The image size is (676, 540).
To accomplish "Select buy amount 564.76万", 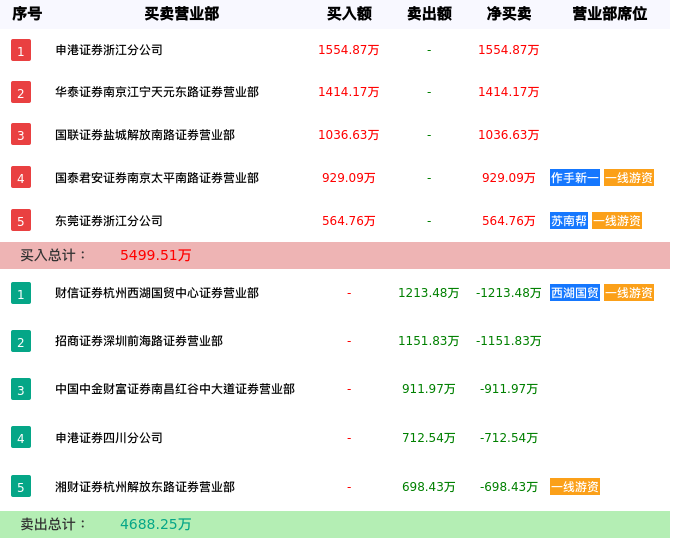I will click(x=349, y=221).
